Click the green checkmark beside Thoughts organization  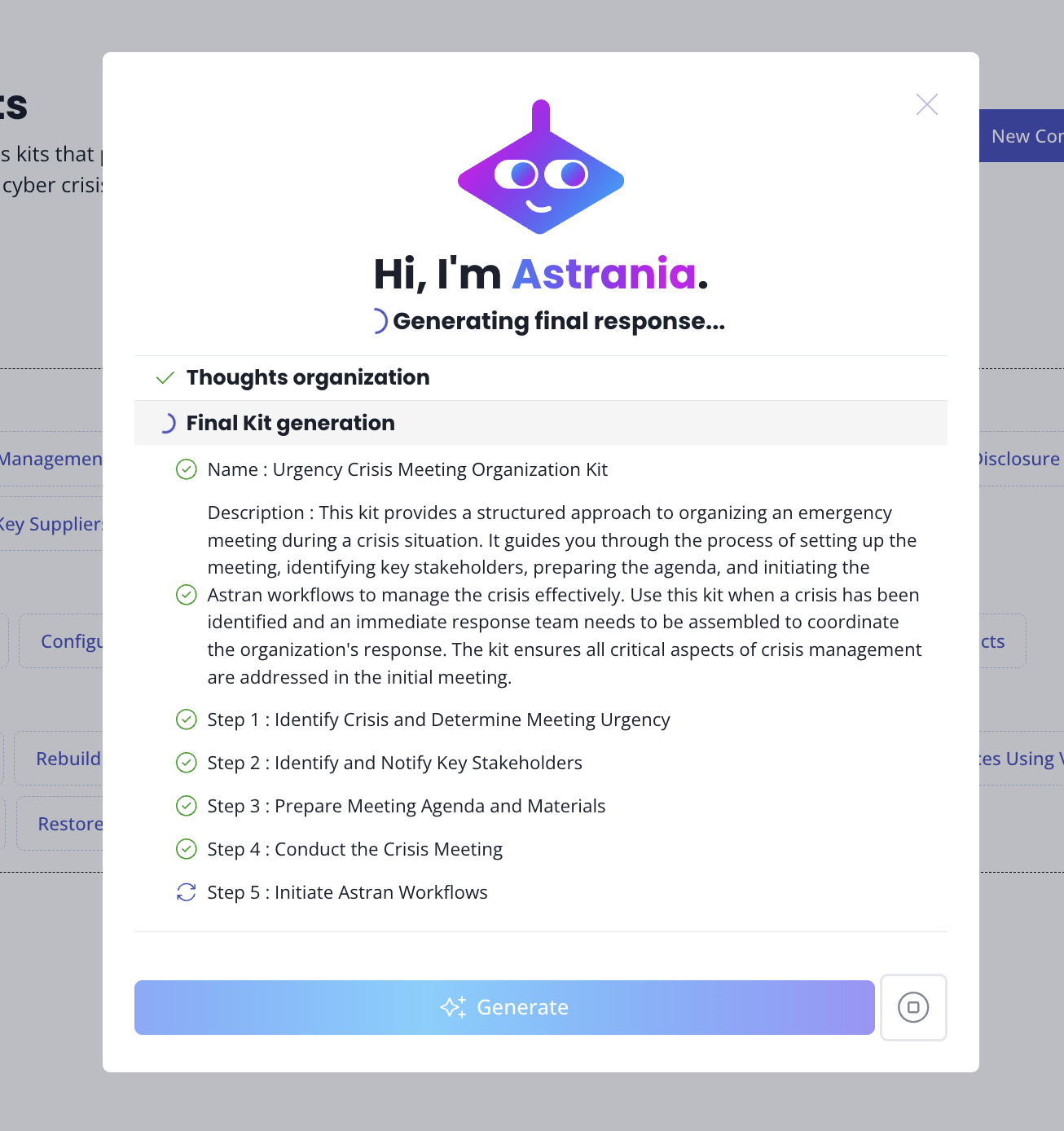pos(165,378)
